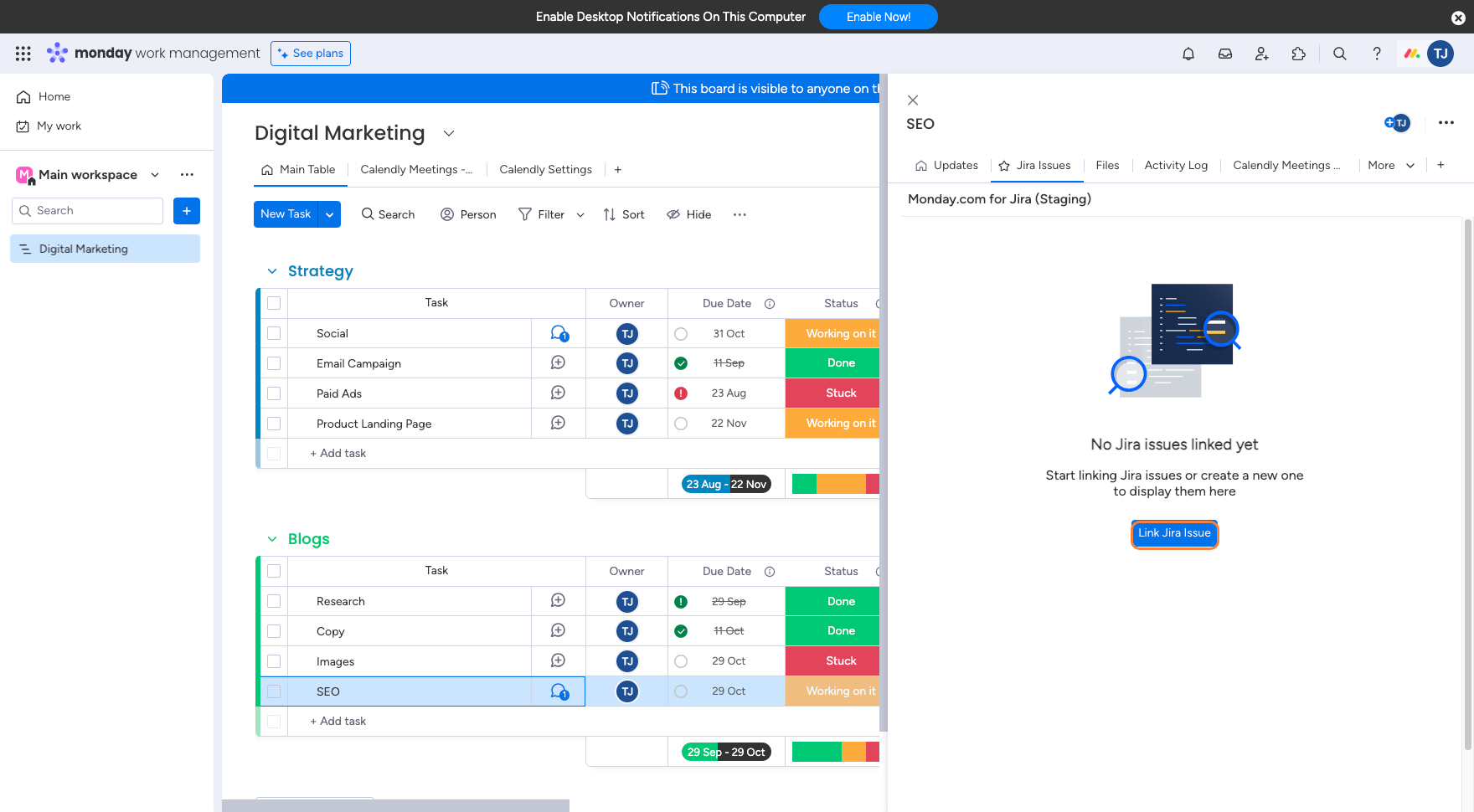Open the apps marketplace puzzle icon
The image size is (1474, 812).
coord(1298,54)
